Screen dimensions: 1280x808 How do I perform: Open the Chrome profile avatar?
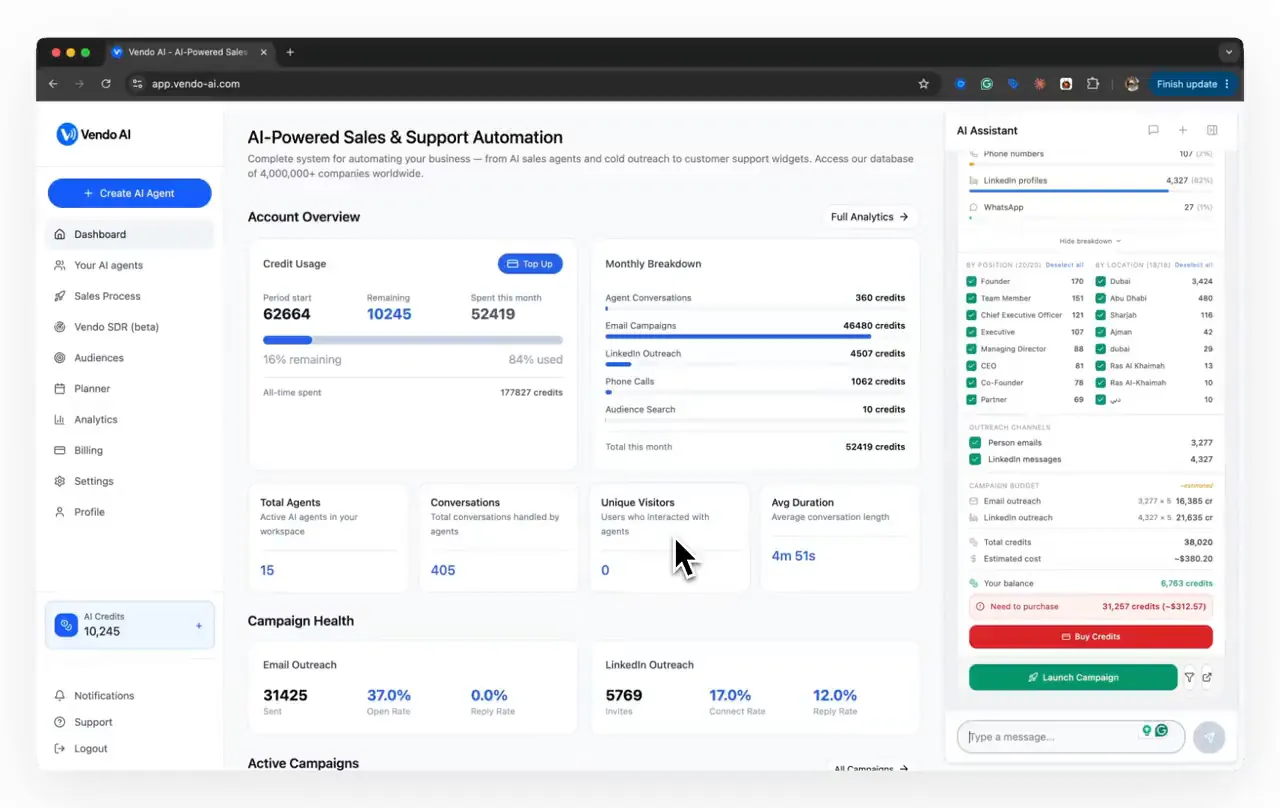pos(1132,84)
